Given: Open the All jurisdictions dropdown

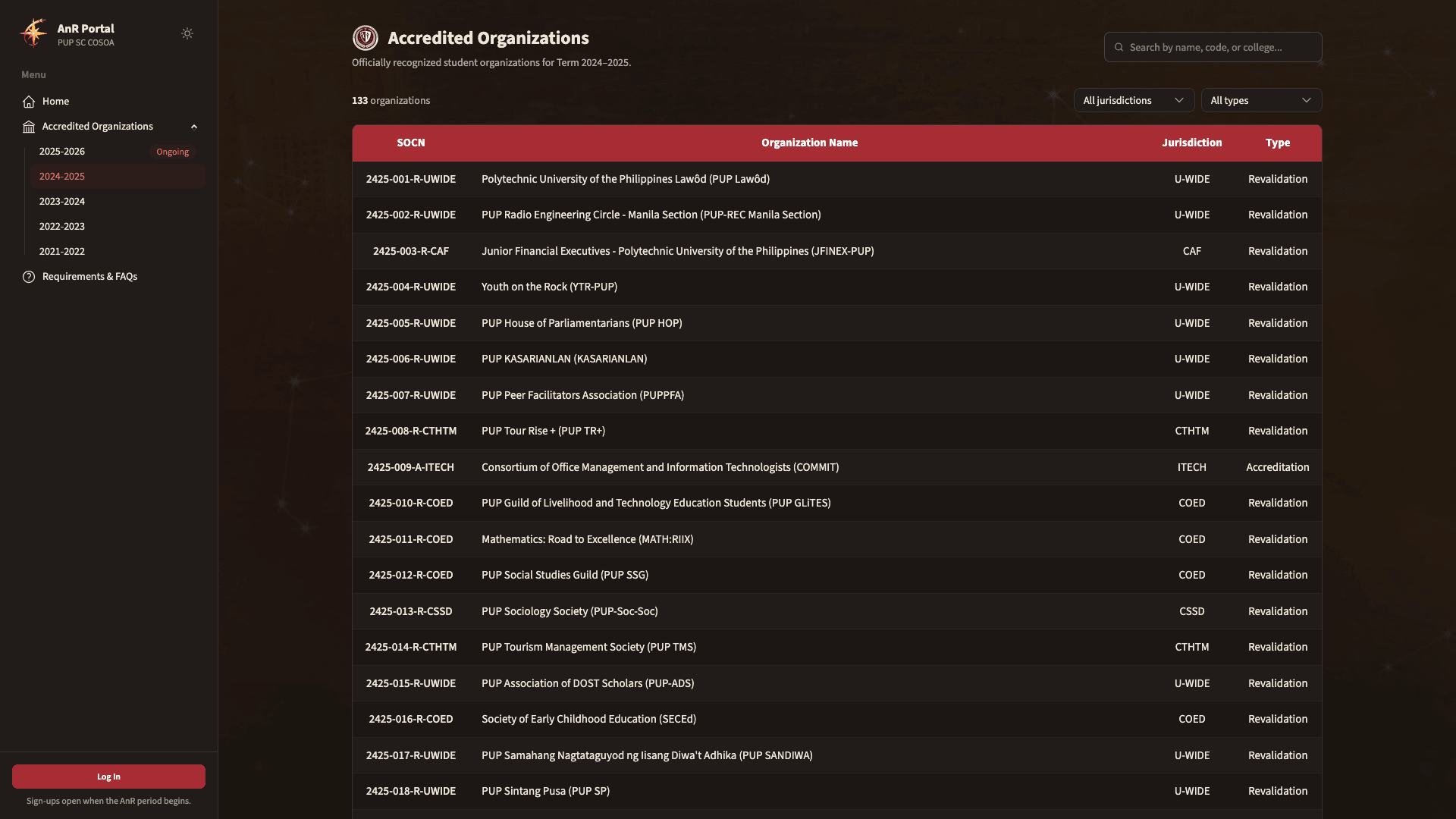Looking at the screenshot, I should click(x=1134, y=100).
